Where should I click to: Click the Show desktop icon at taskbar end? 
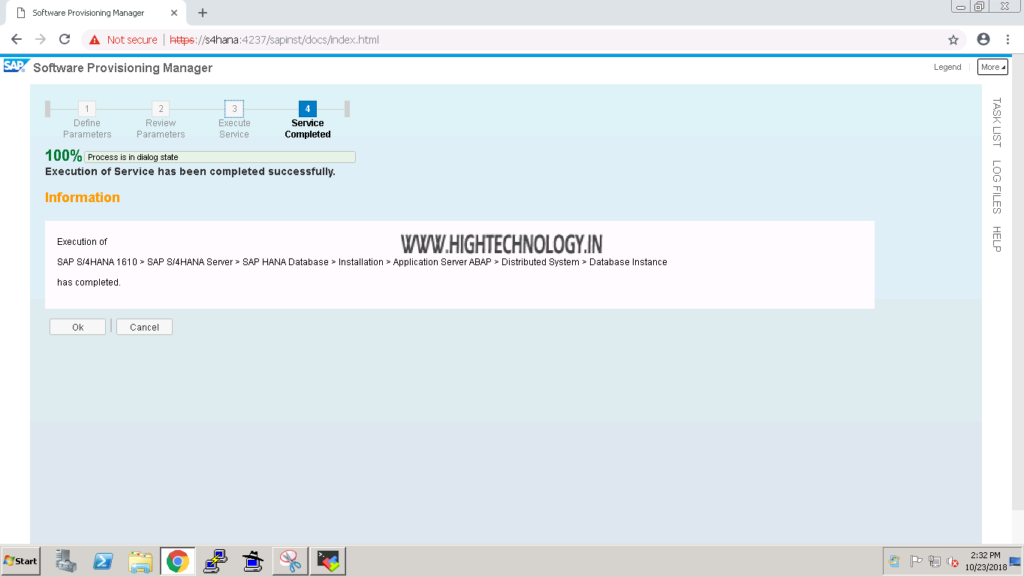tap(1016, 561)
